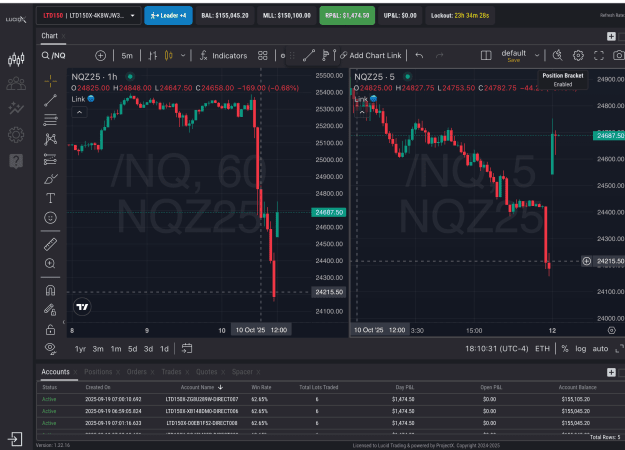Image resolution: width=625 pixels, height=450 pixels.
Task: Add a panel next to the Chart tab
Action: point(611,36)
